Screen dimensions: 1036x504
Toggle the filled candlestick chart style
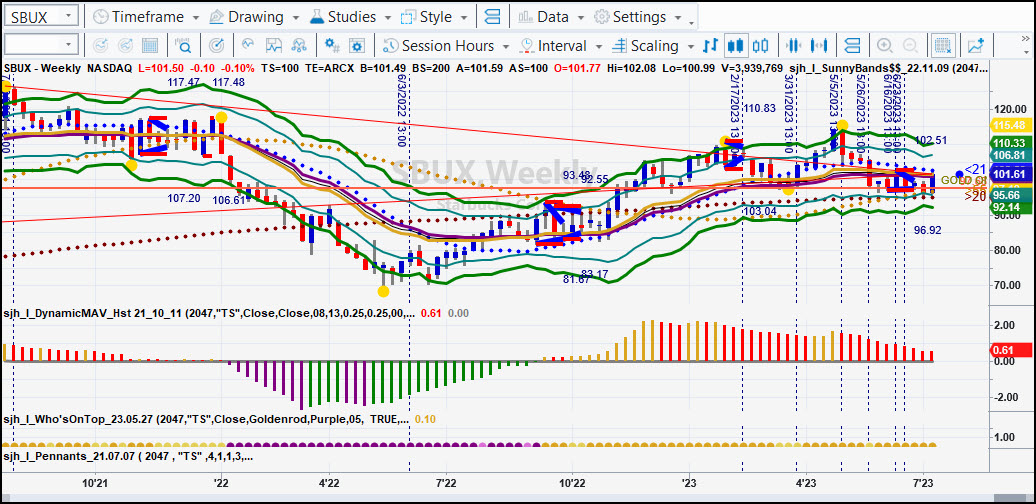click(x=735, y=46)
